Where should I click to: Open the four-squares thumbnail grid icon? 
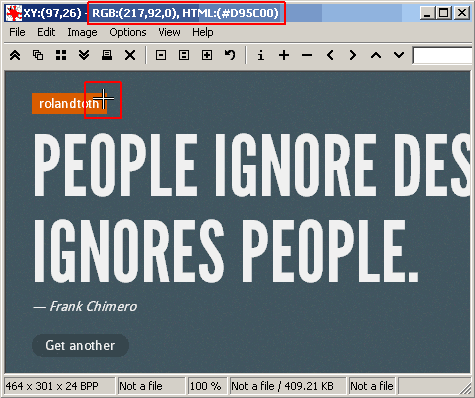61,55
